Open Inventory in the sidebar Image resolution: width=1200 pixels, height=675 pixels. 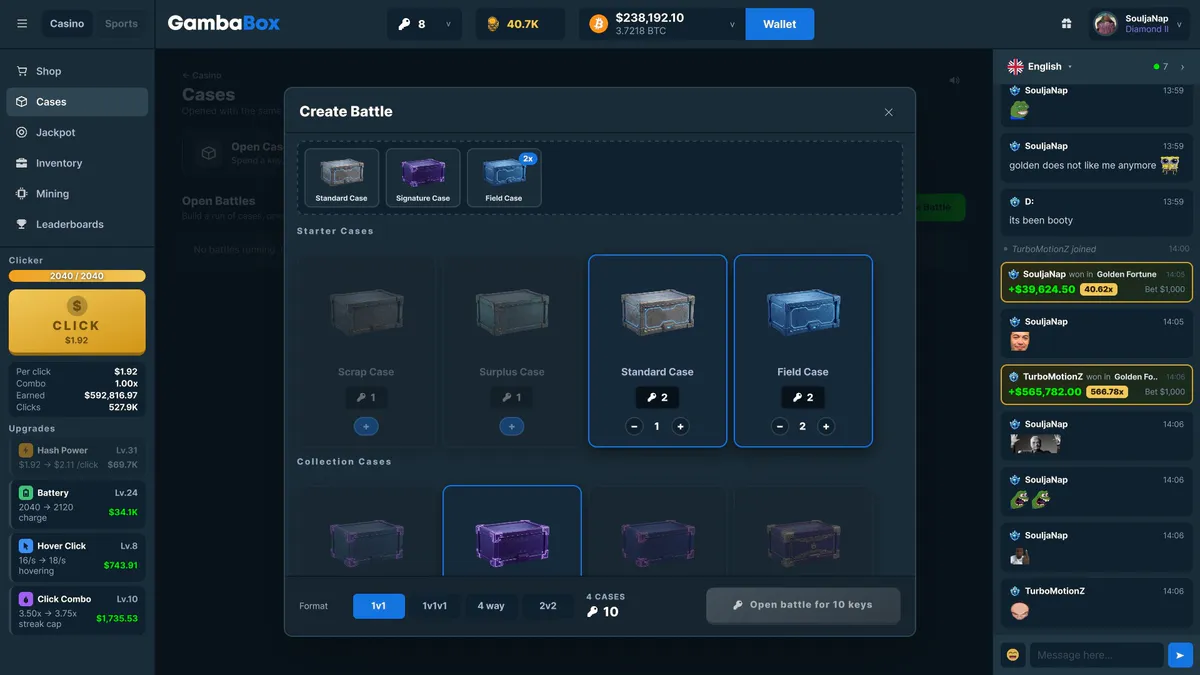[77, 163]
